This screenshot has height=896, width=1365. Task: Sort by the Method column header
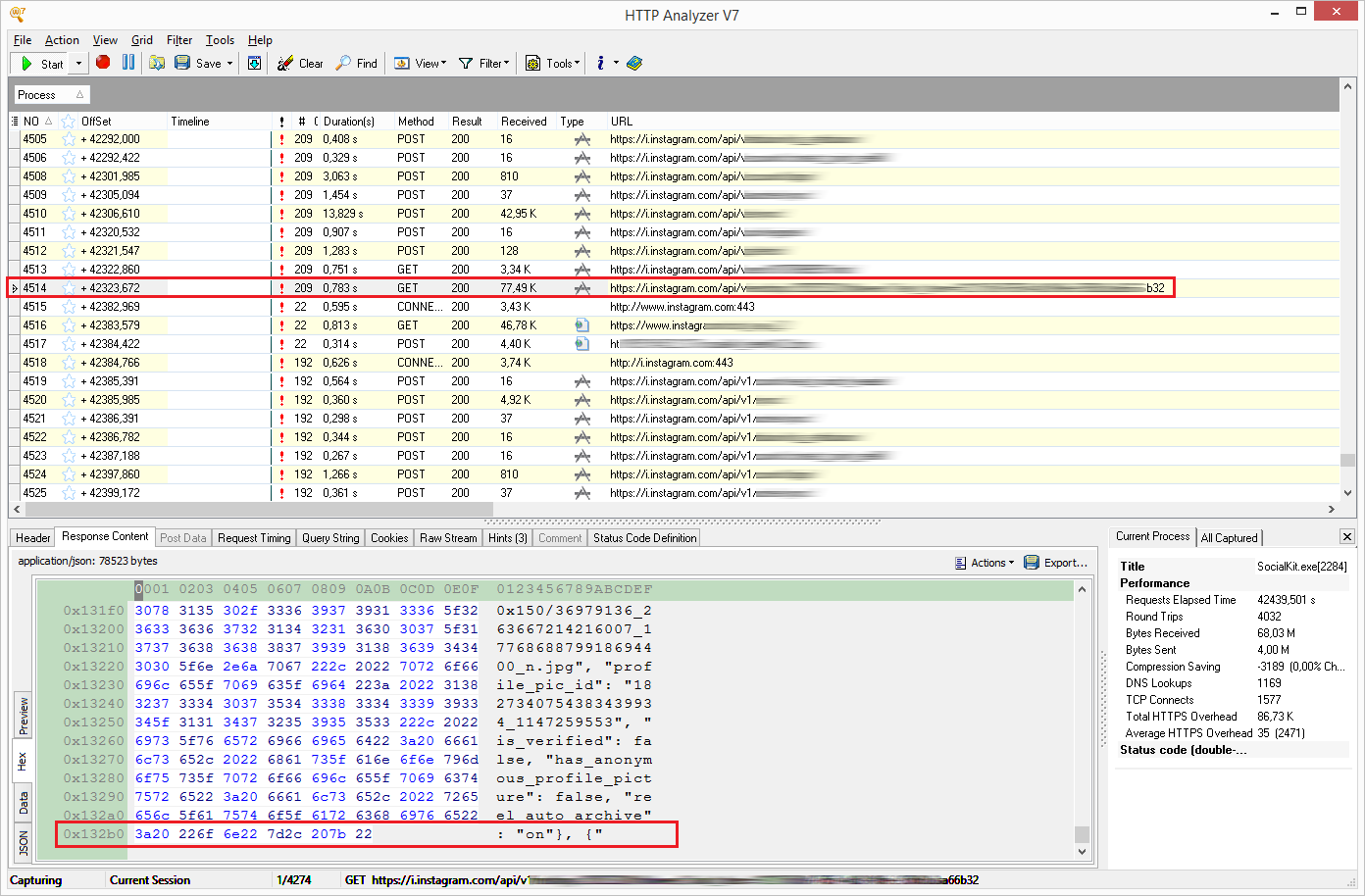click(416, 122)
